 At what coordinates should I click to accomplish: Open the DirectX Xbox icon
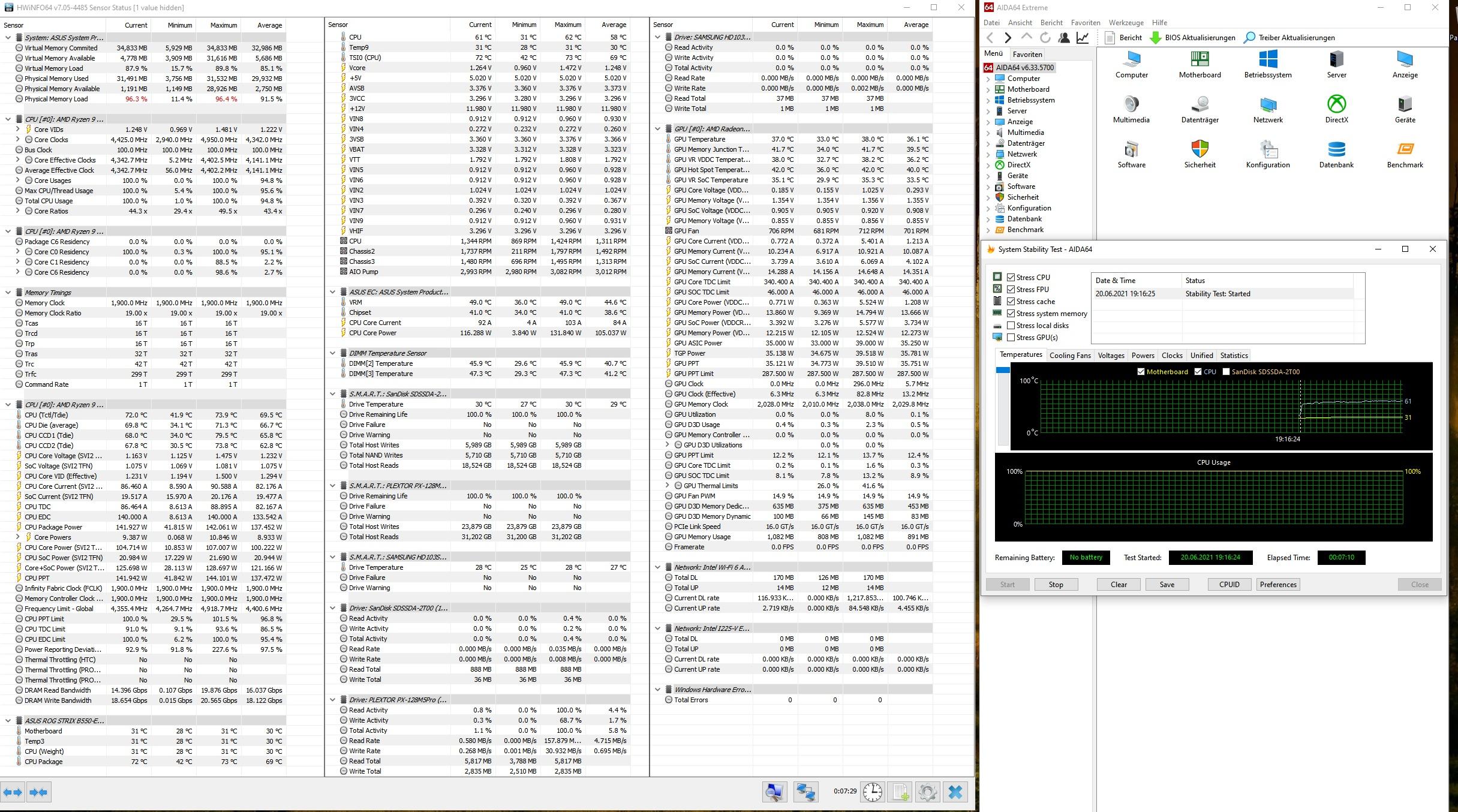[x=1336, y=109]
